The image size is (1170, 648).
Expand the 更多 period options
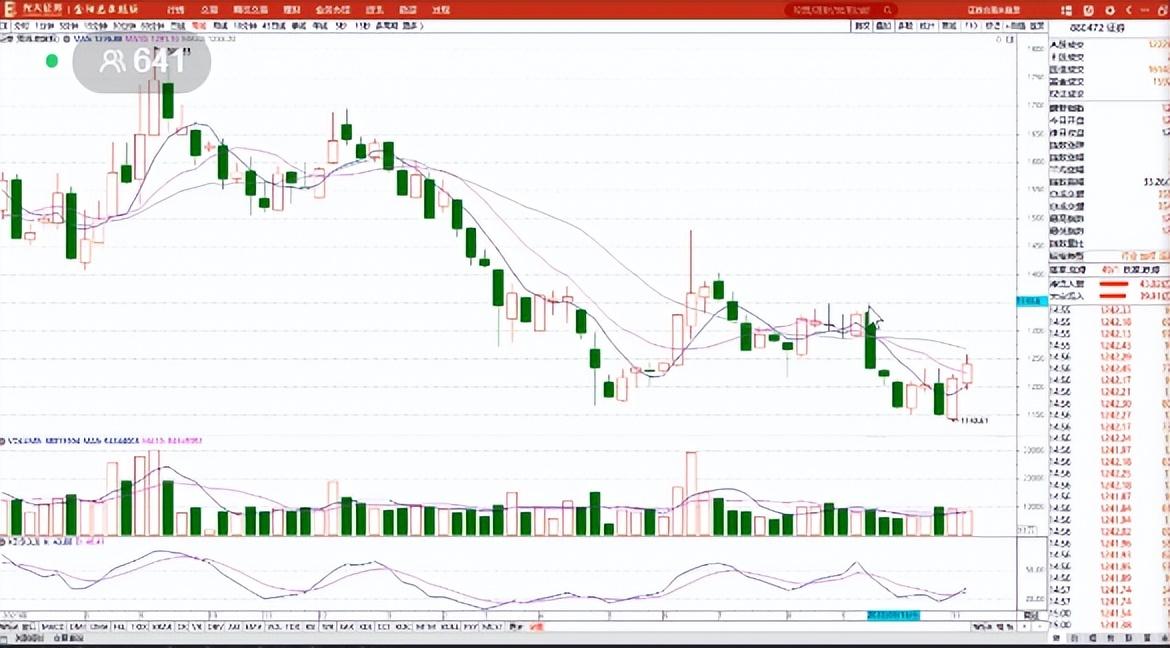click(x=411, y=25)
